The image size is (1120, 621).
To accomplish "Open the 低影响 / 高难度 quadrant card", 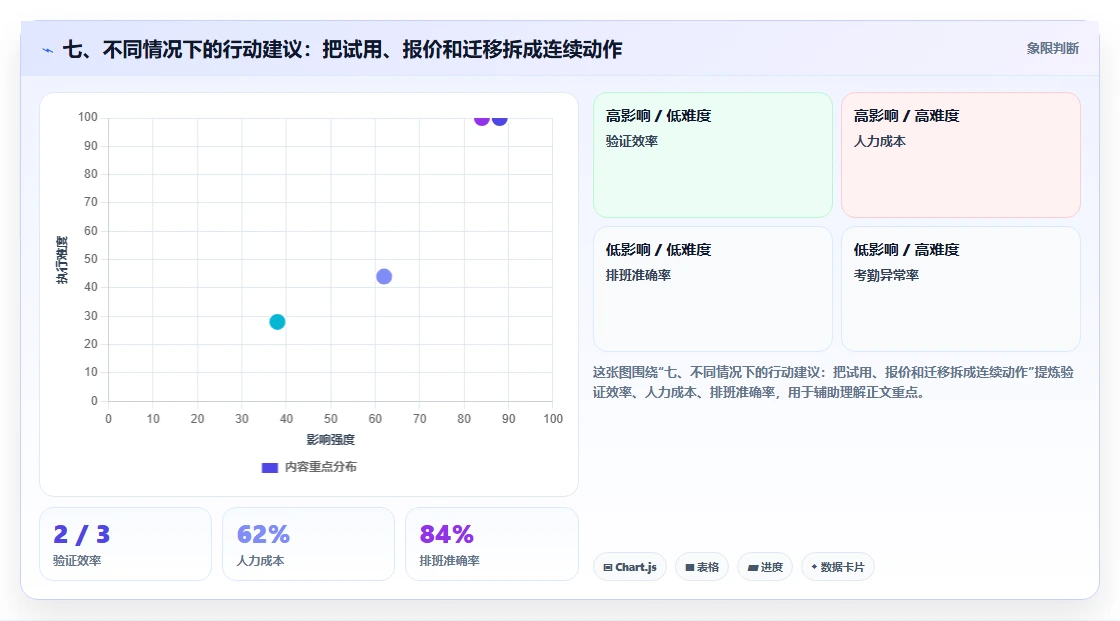I will click(x=961, y=289).
